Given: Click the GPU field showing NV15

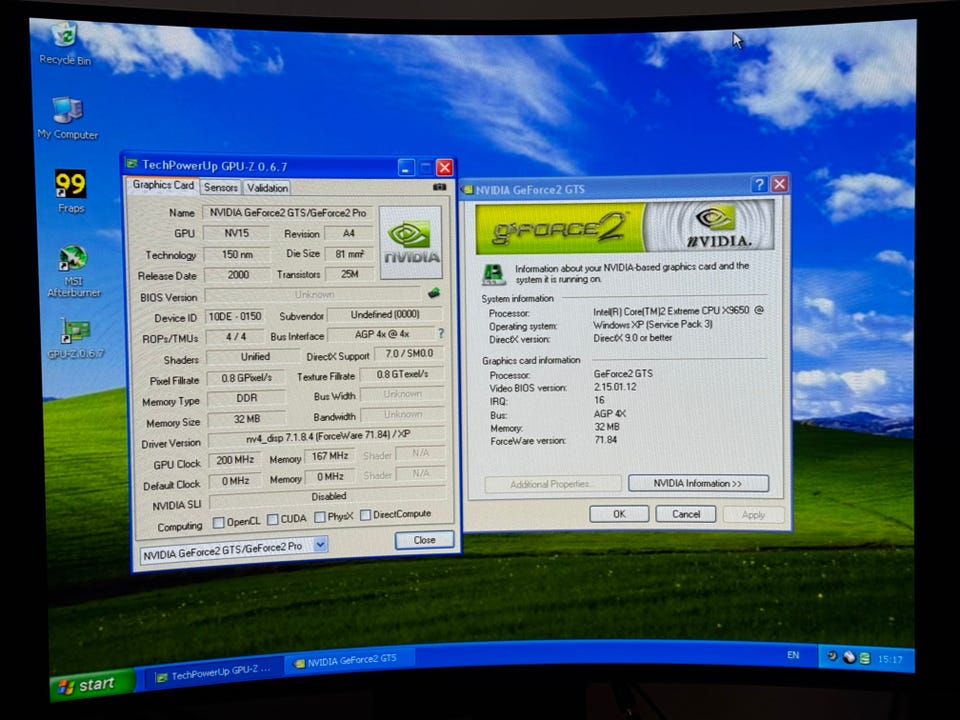Looking at the screenshot, I should pos(236,233).
